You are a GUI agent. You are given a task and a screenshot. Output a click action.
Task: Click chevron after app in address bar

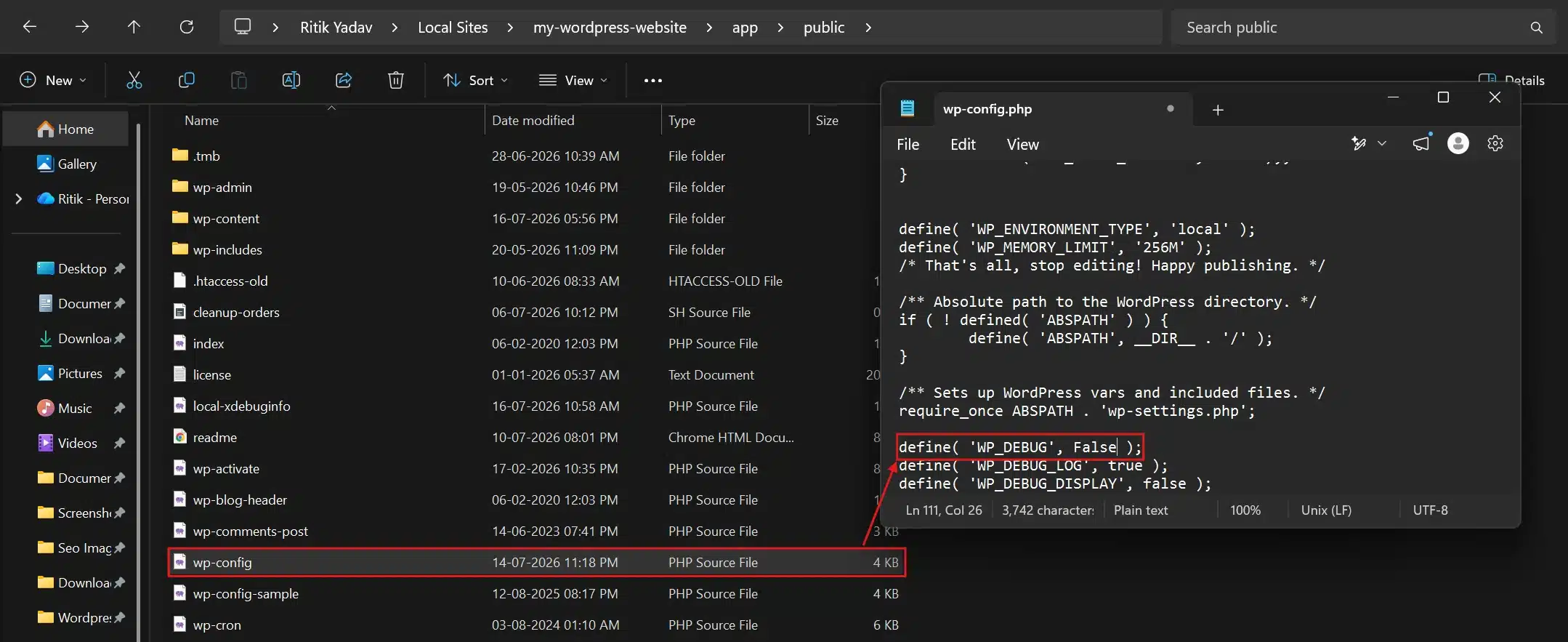click(x=780, y=28)
